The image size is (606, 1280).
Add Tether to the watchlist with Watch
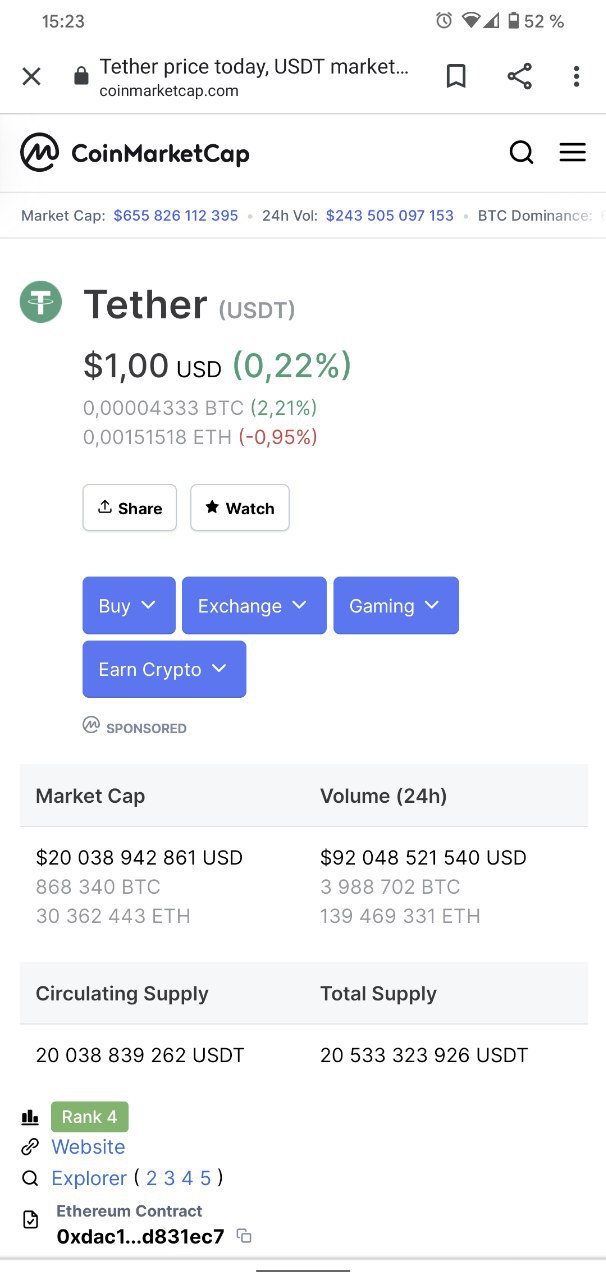(240, 508)
